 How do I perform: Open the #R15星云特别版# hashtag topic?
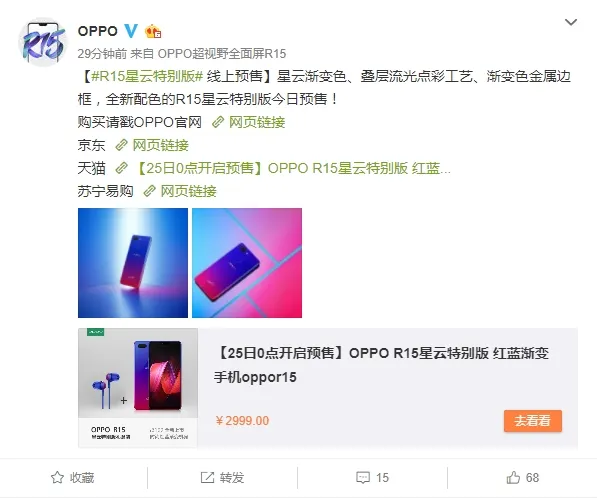pos(147,77)
